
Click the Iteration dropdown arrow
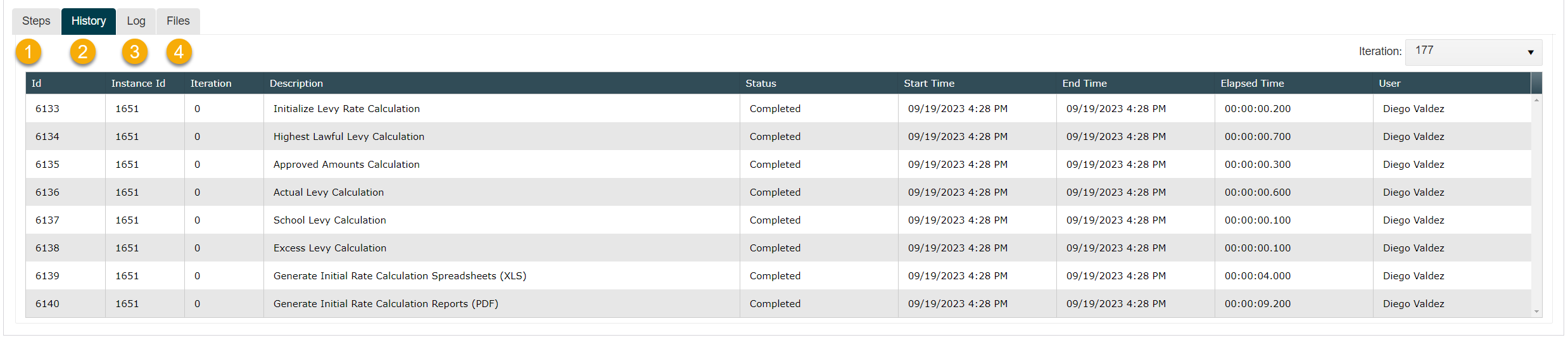coord(1531,53)
